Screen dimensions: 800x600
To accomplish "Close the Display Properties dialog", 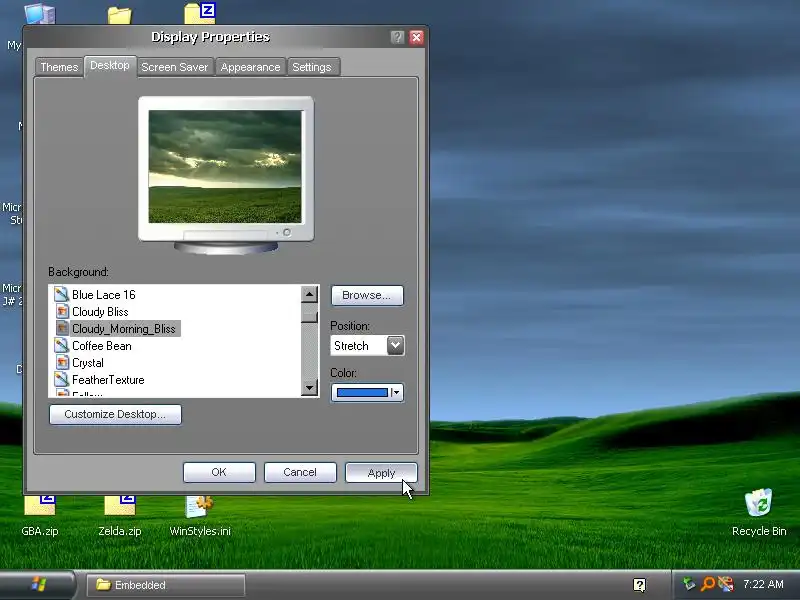I will 416,37.
